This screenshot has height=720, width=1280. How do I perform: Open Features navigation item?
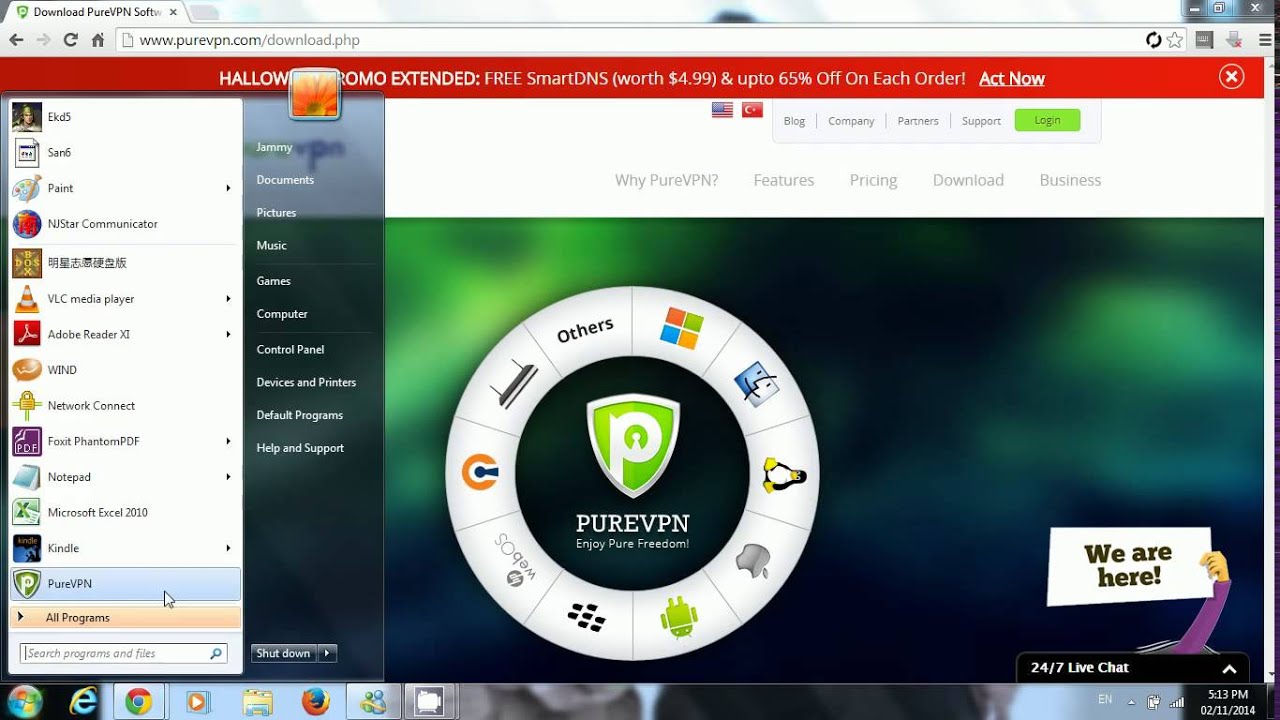tap(784, 180)
